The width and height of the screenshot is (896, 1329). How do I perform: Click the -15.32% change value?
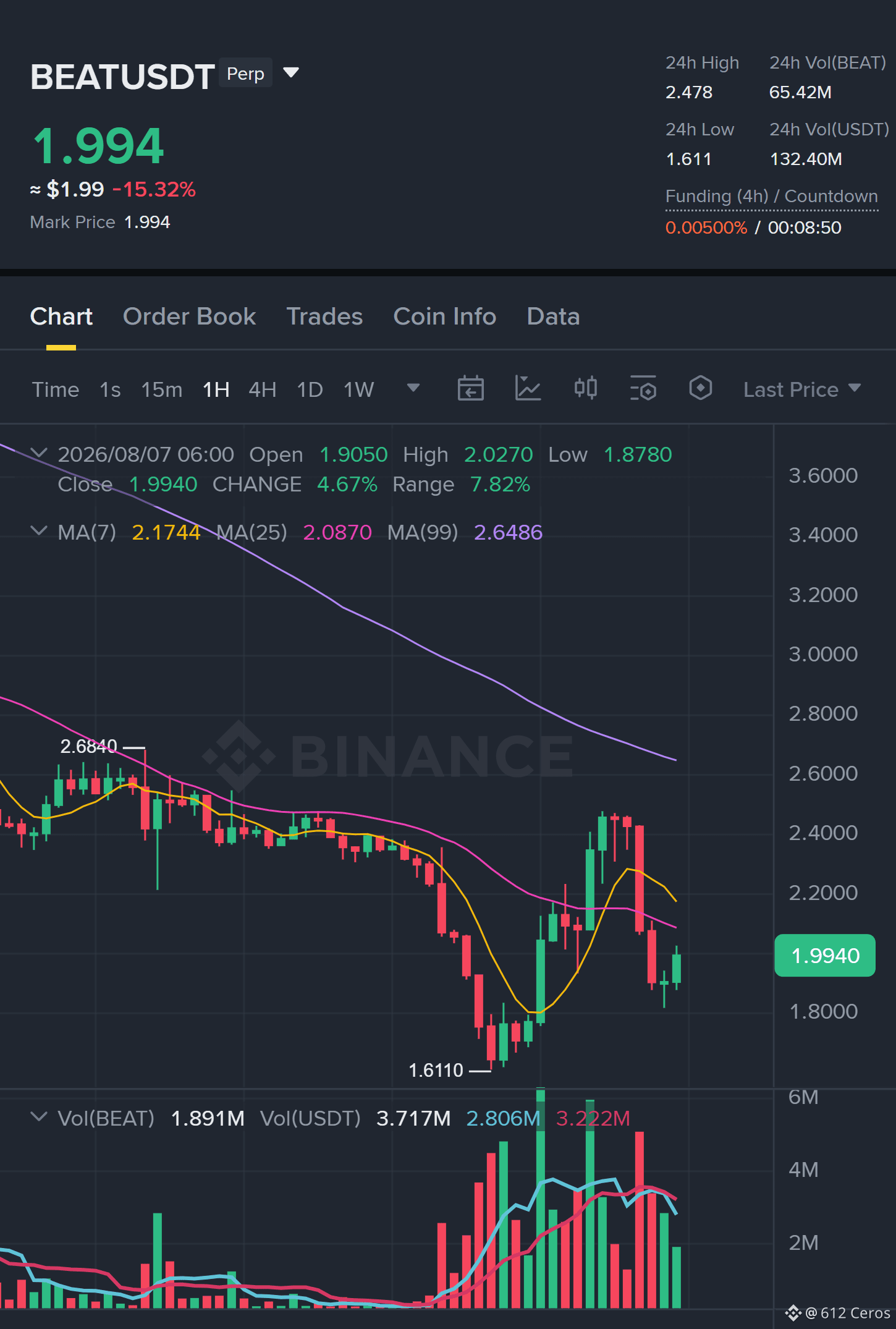point(154,189)
